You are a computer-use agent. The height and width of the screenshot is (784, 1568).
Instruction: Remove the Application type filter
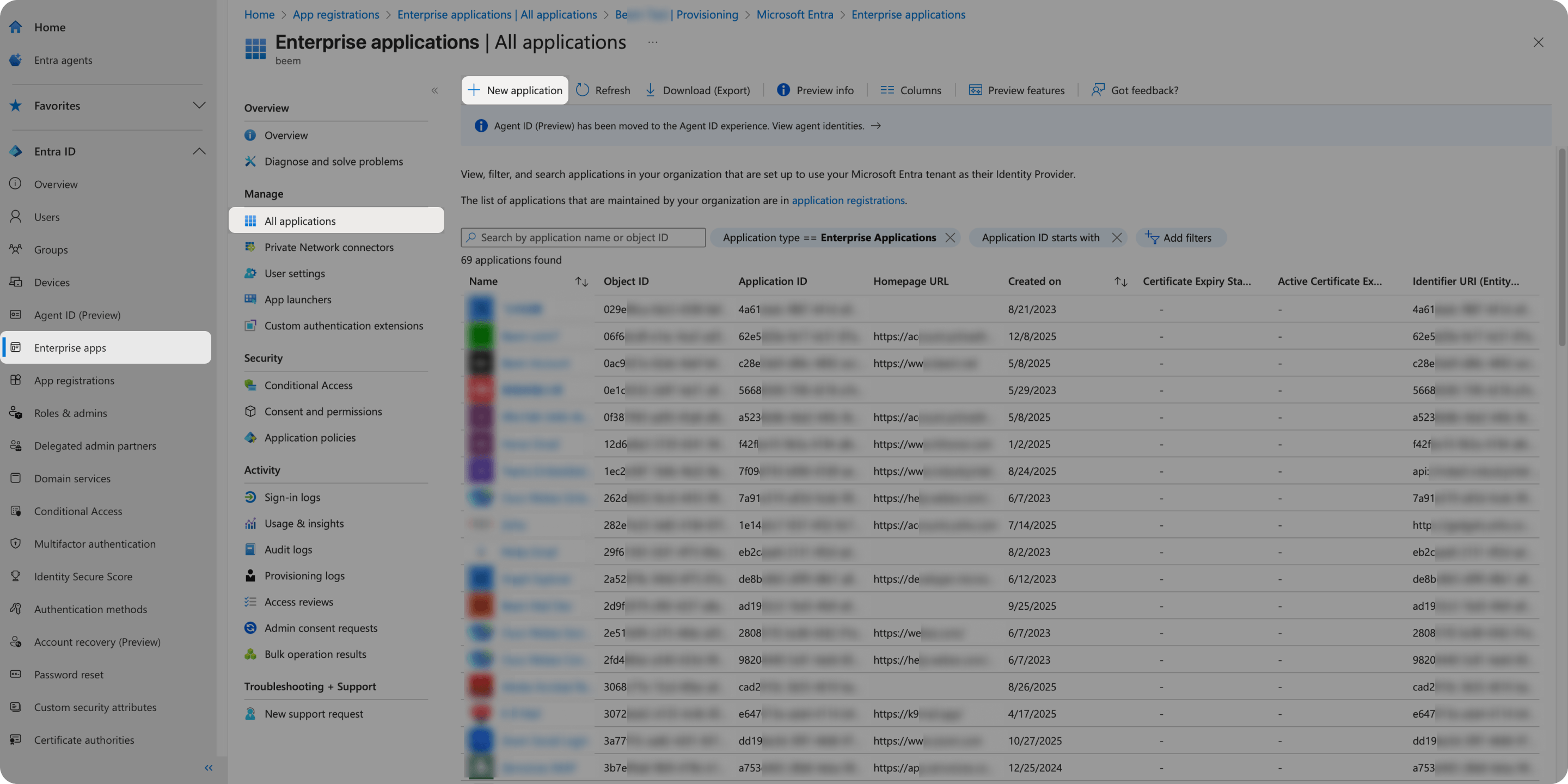pos(950,237)
